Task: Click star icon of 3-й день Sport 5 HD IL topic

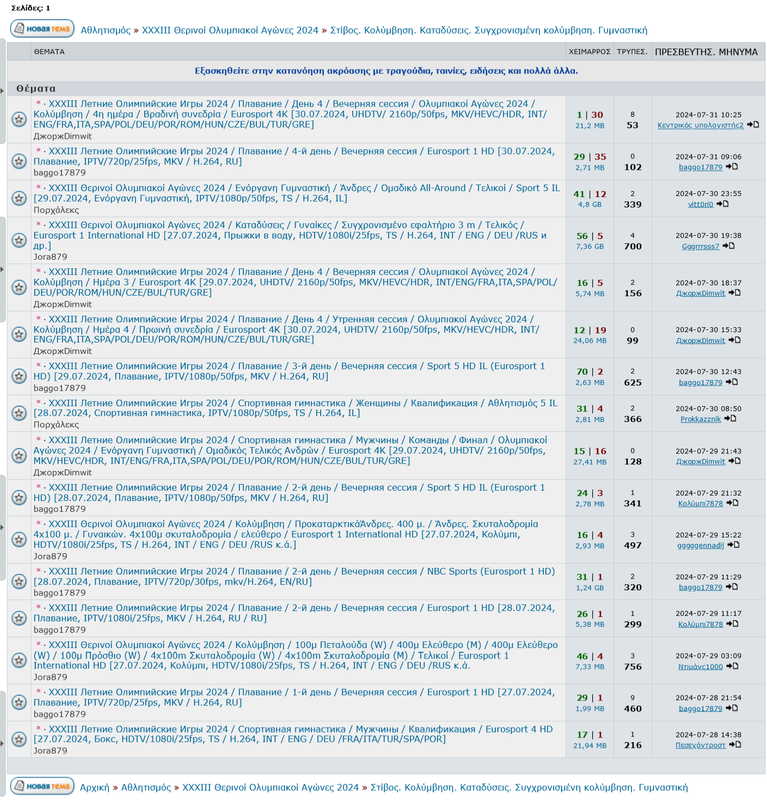Action: (x=19, y=377)
